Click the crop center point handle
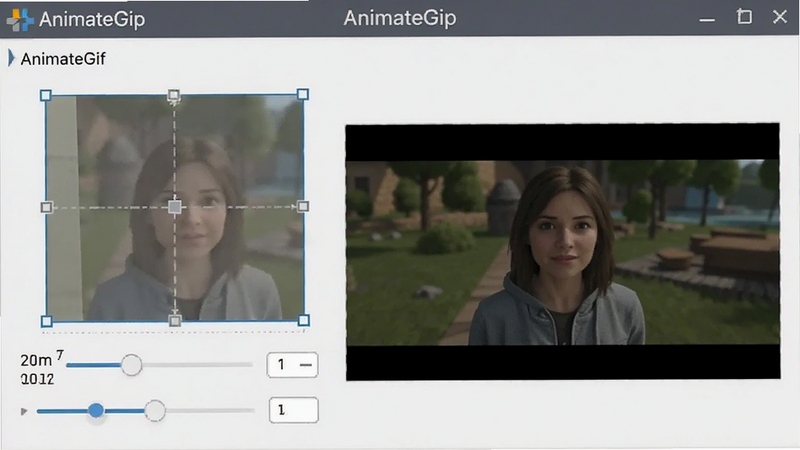The image size is (800, 450). click(x=174, y=207)
